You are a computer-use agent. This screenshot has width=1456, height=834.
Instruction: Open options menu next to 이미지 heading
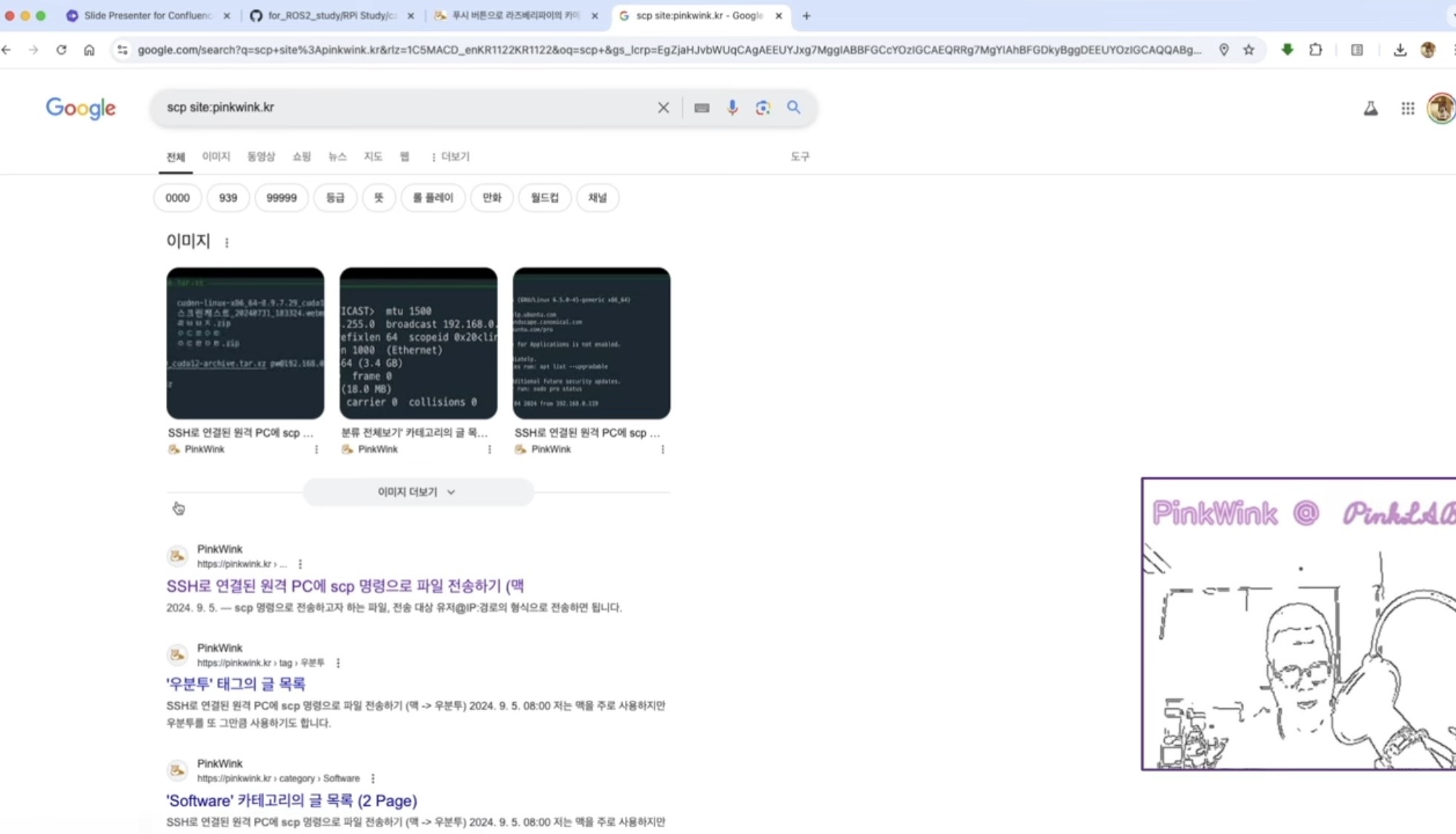pyautogui.click(x=227, y=242)
